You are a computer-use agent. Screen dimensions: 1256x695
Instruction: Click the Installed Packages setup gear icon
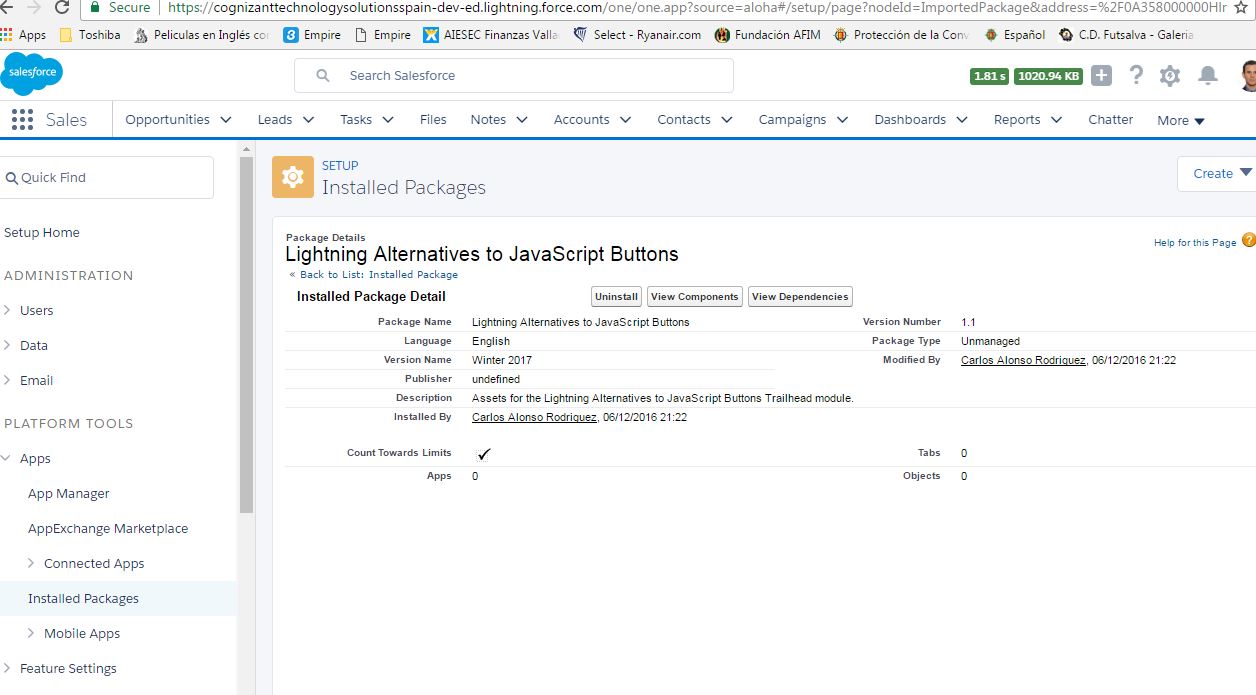point(292,177)
